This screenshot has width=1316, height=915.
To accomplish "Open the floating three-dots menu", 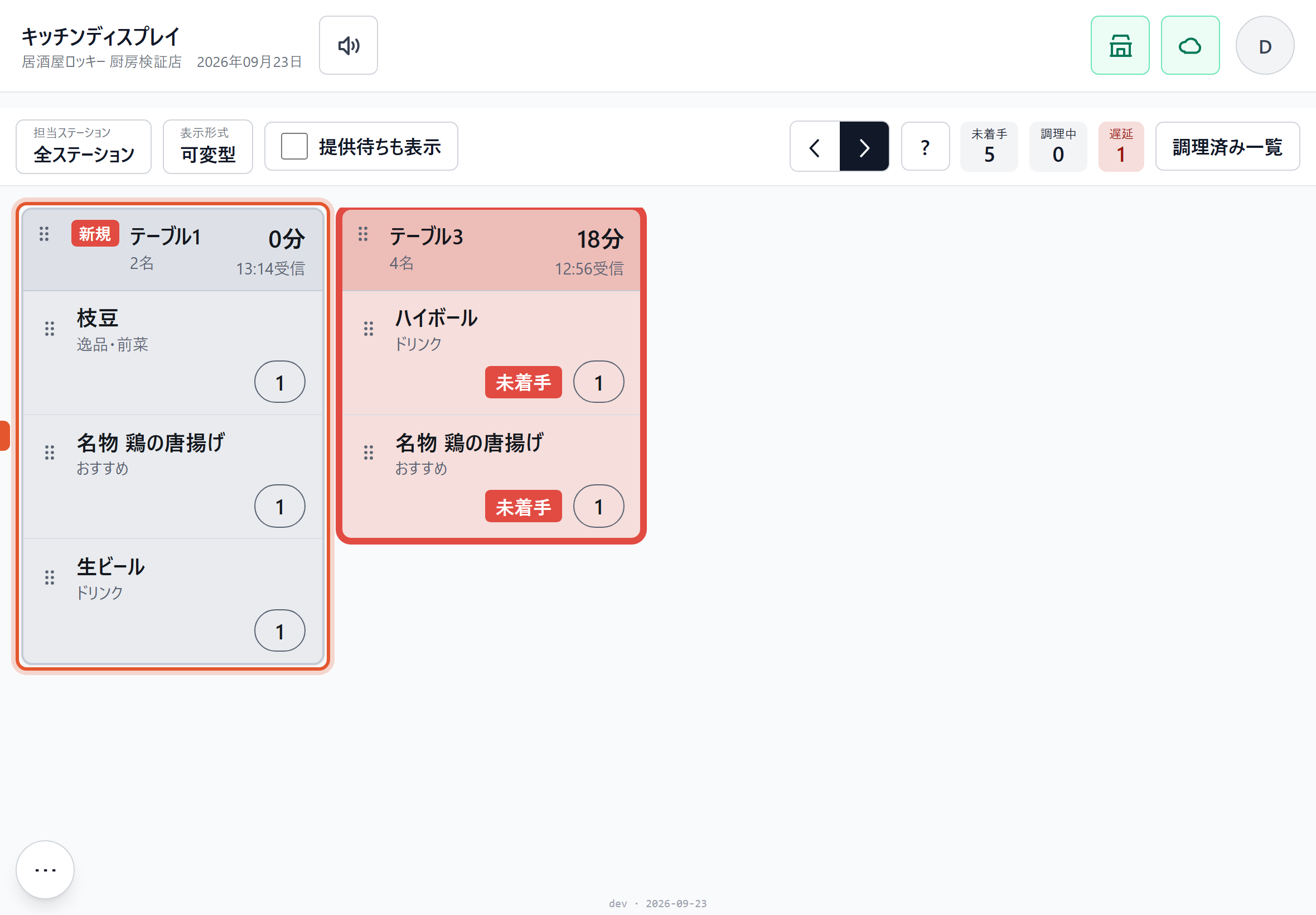I will click(45, 869).
